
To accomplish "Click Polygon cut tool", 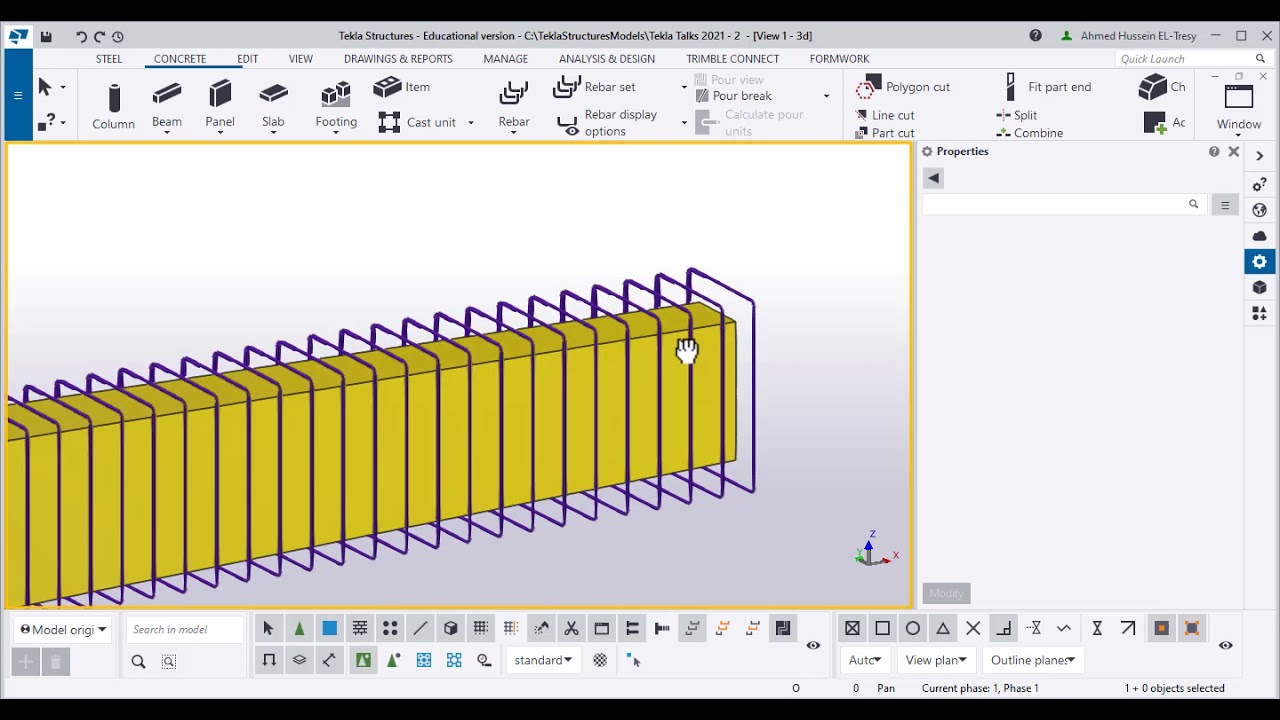I will coord(904,87).
